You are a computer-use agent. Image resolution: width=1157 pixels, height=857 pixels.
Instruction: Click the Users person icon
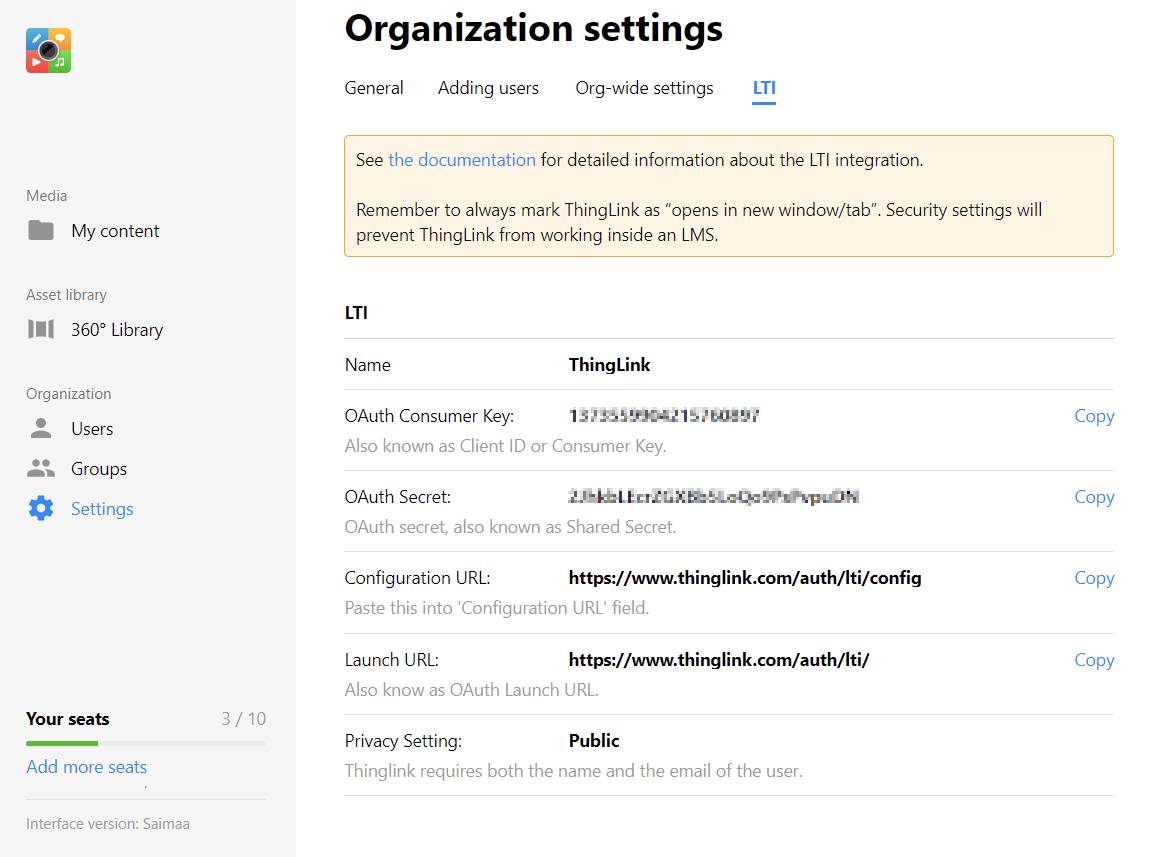[x=41, y=428]
